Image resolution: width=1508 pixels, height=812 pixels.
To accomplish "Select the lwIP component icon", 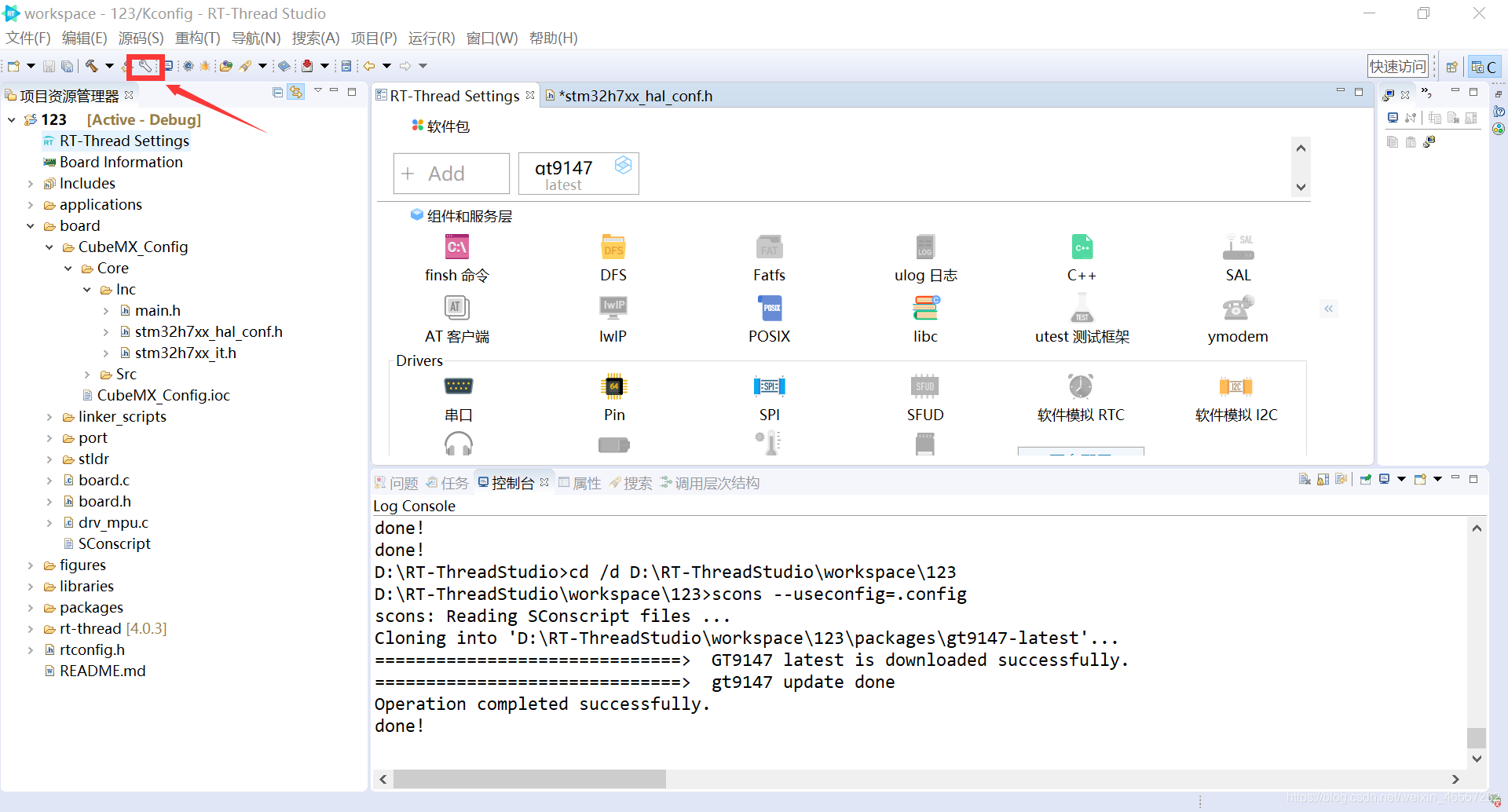I will 613,308.
